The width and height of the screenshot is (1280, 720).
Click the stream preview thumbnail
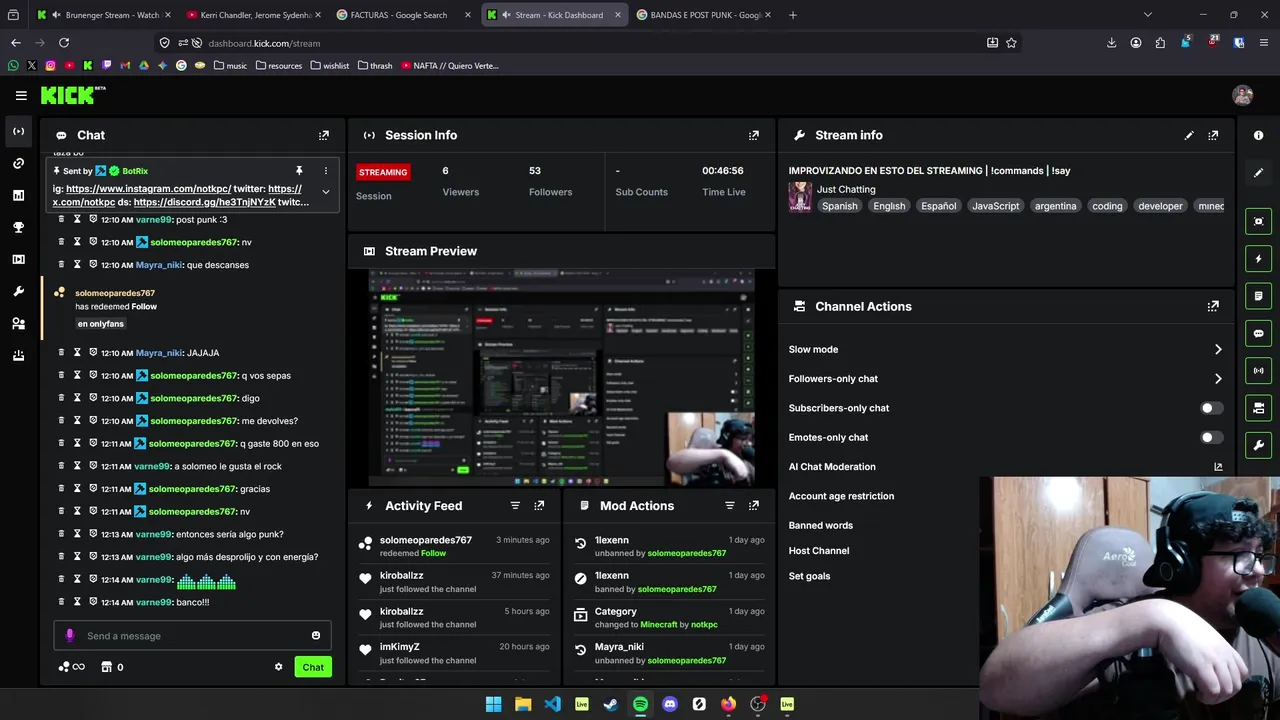click(x=562, y=378)
